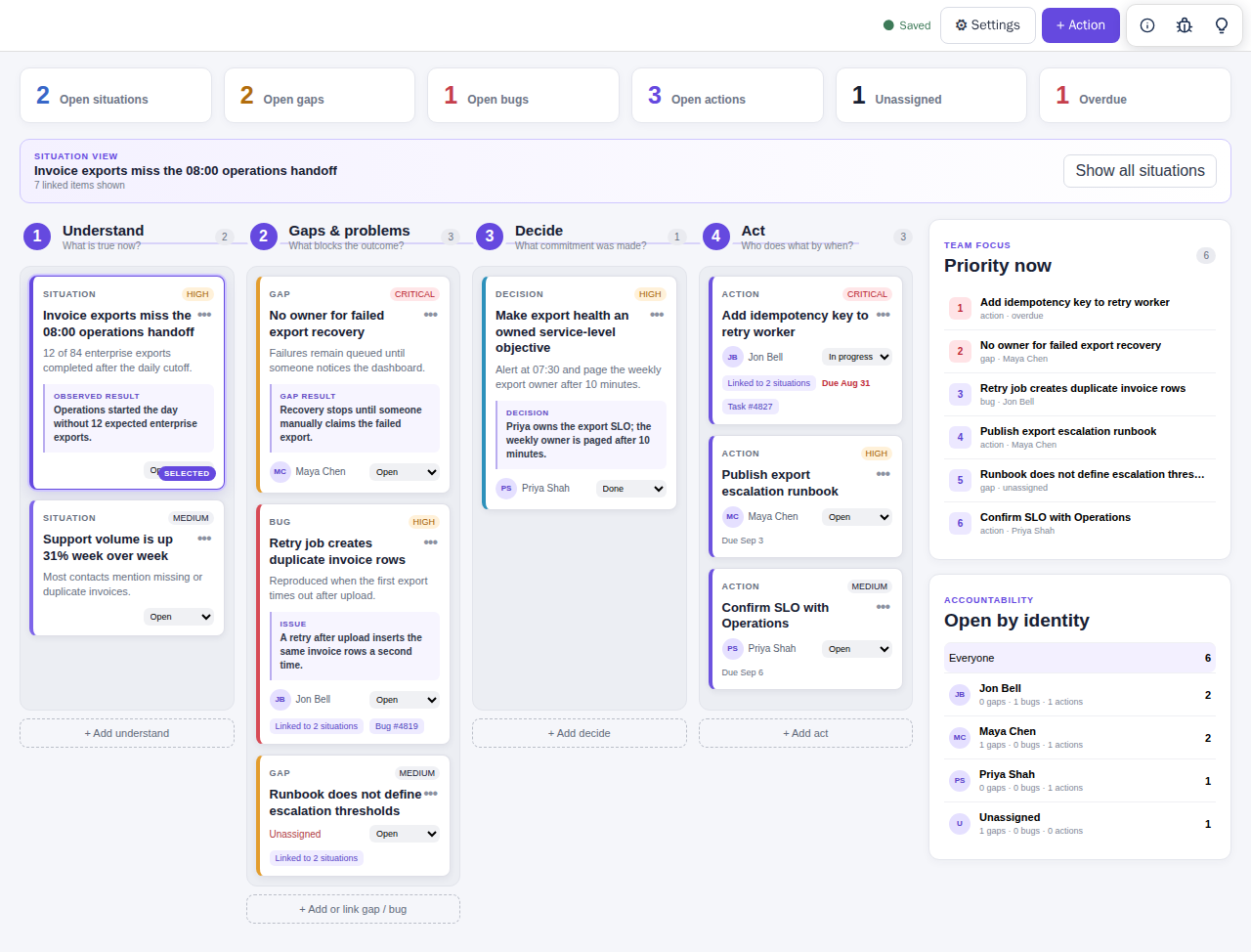
Task: Open more menu on Confirm SLO action card
Action: click(884, 607)
